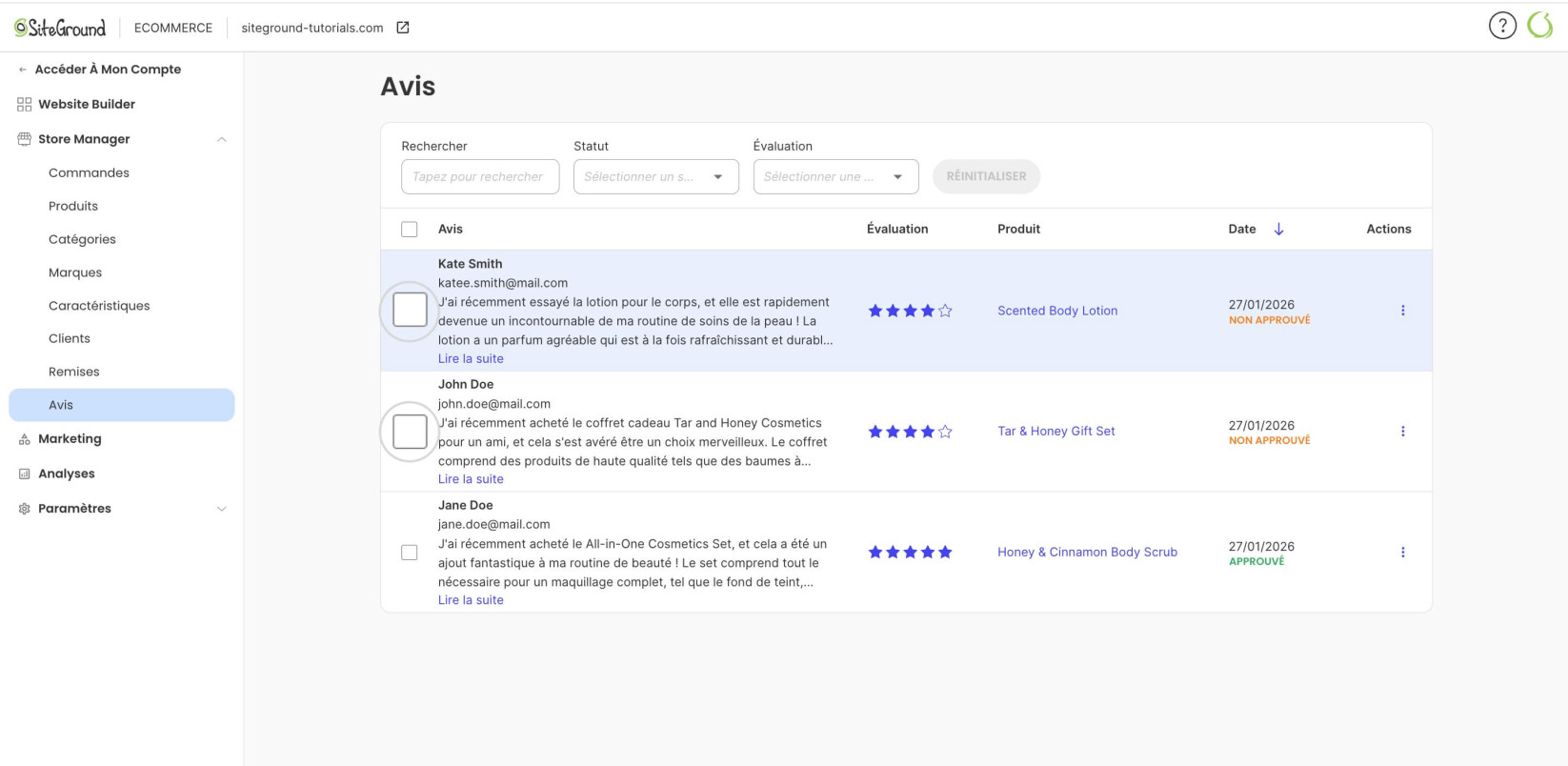
Task: Open the Analyses menu item
Action: pyautogui.click(x=67, y=474)
